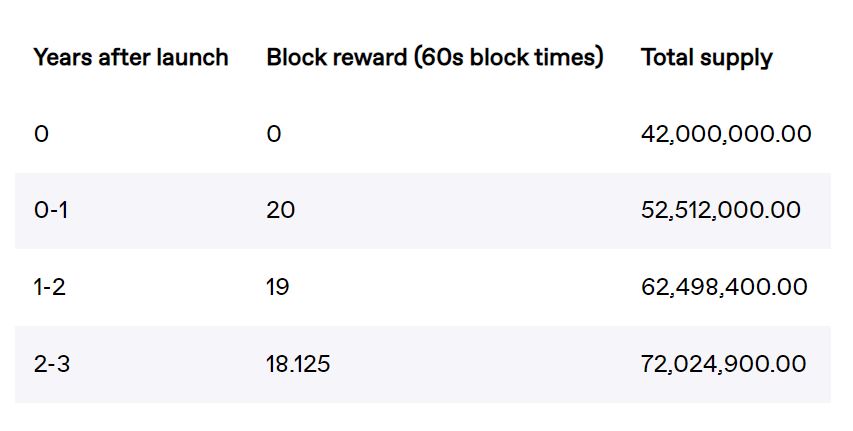Click the block reward value 19
The height and width of the screenshot is (431, 853).
[277, 287]
